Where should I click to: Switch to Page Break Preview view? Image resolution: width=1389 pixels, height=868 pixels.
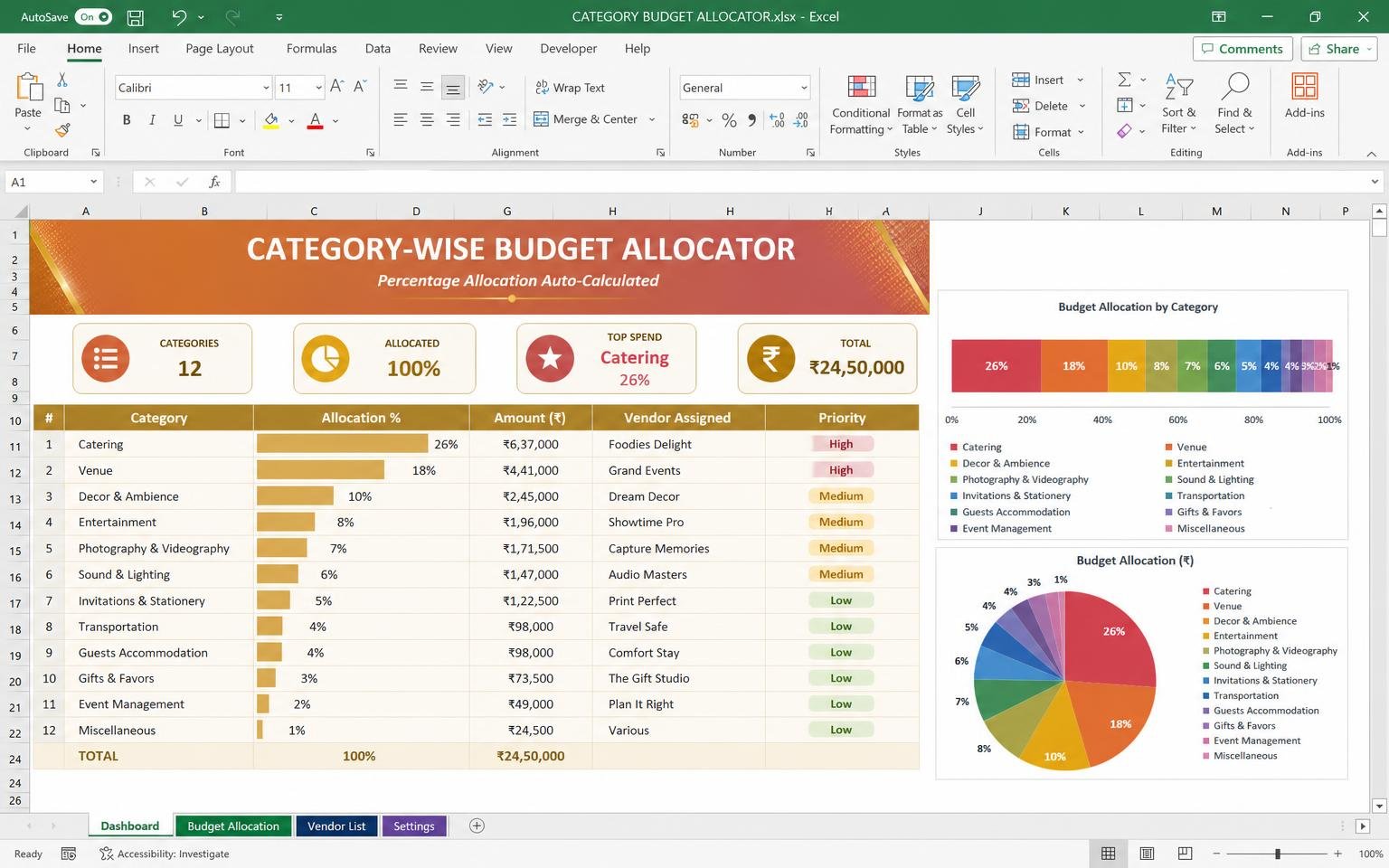click(x=1185, y=854)
